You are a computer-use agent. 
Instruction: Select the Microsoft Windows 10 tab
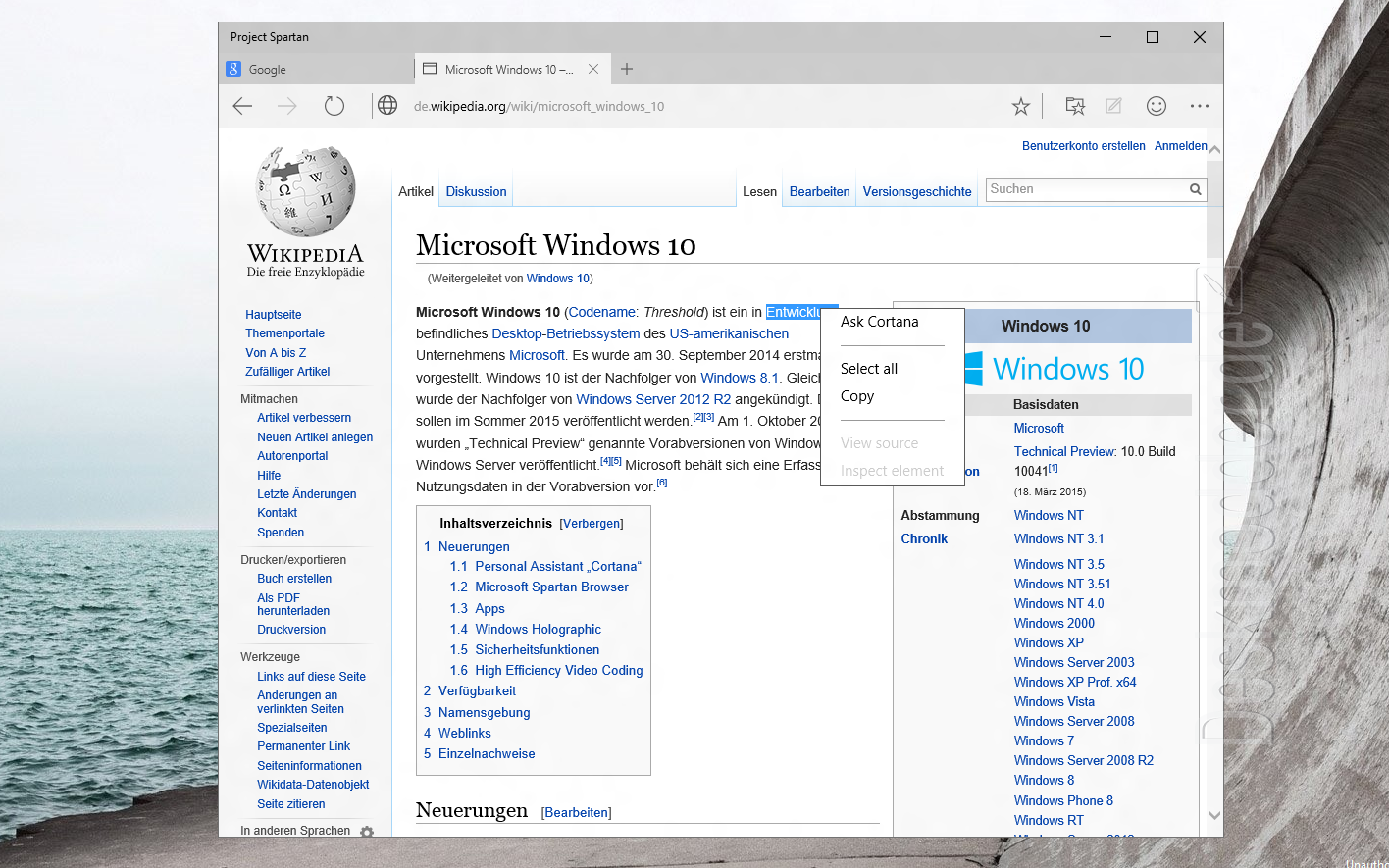point(512,69)
